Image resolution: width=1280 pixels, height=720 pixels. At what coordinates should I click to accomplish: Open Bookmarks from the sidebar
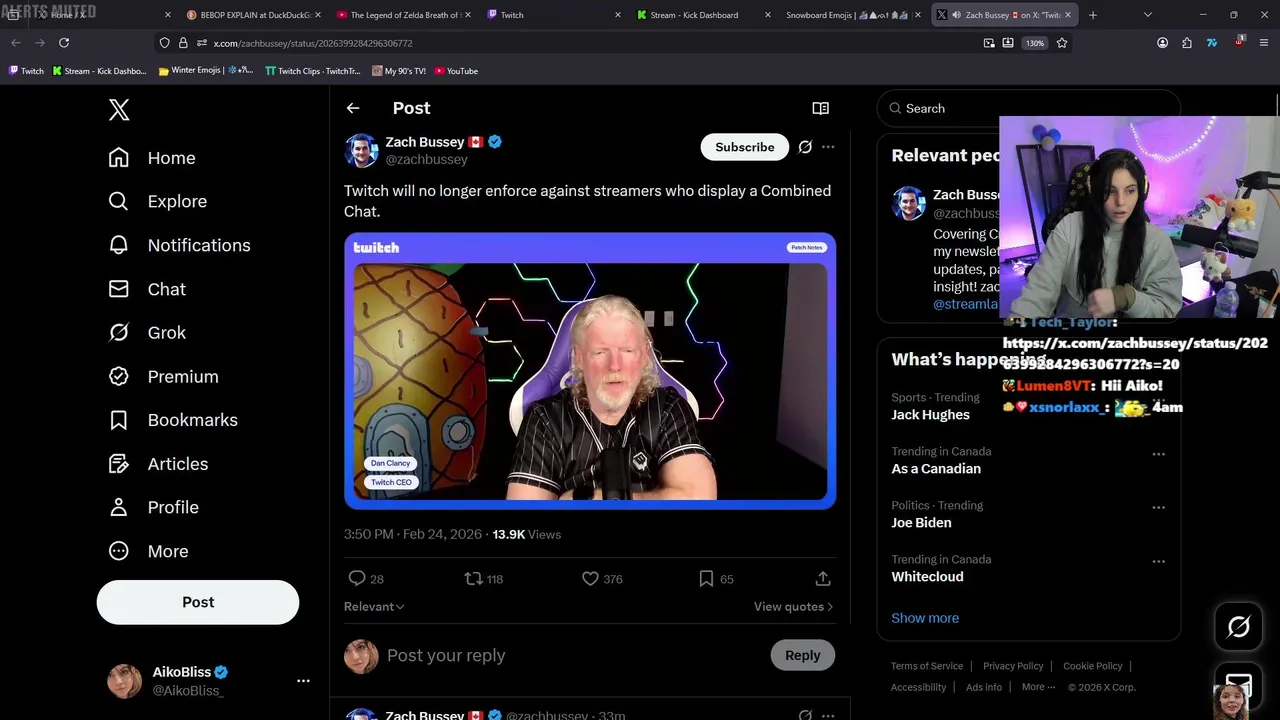click(173, 420)
